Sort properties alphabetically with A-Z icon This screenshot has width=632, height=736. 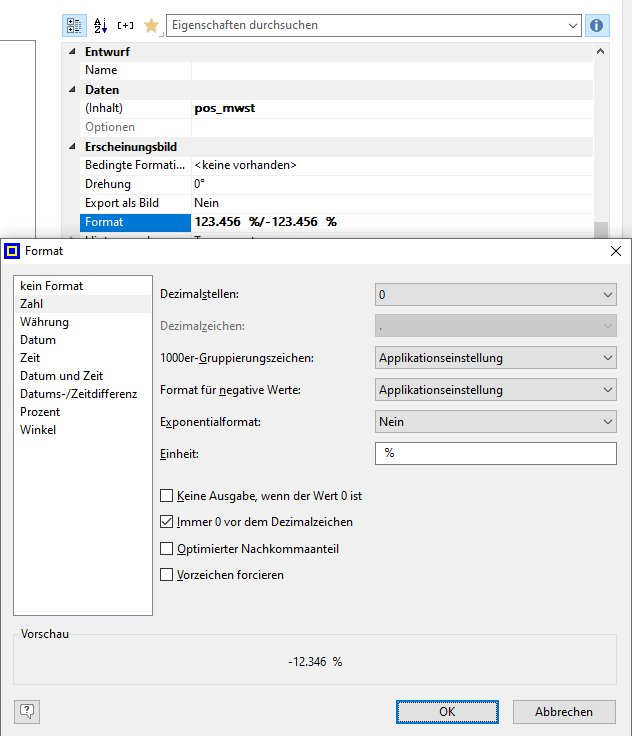100,25
